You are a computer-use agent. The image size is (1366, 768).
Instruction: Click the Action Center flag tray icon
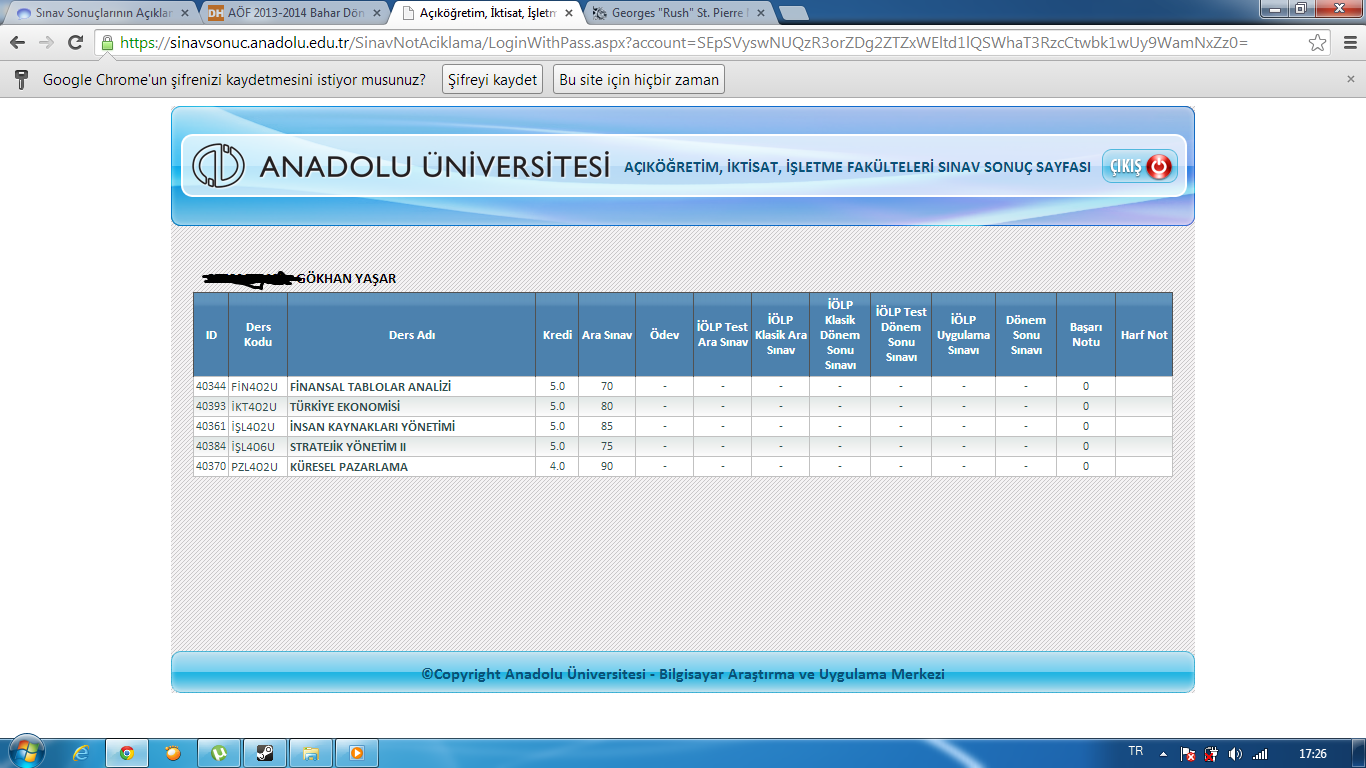pos(1188,754)
